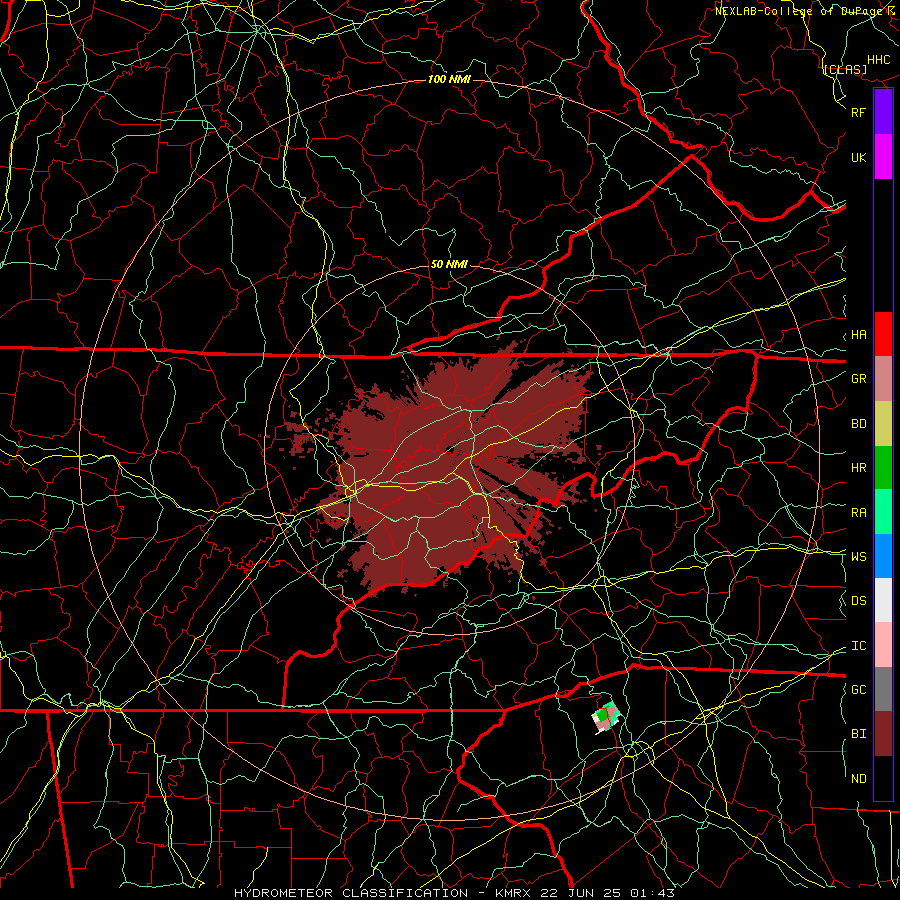This screenshot has height=900, width=900.
Task: Select the BD legend label
Action: [858, 424]
